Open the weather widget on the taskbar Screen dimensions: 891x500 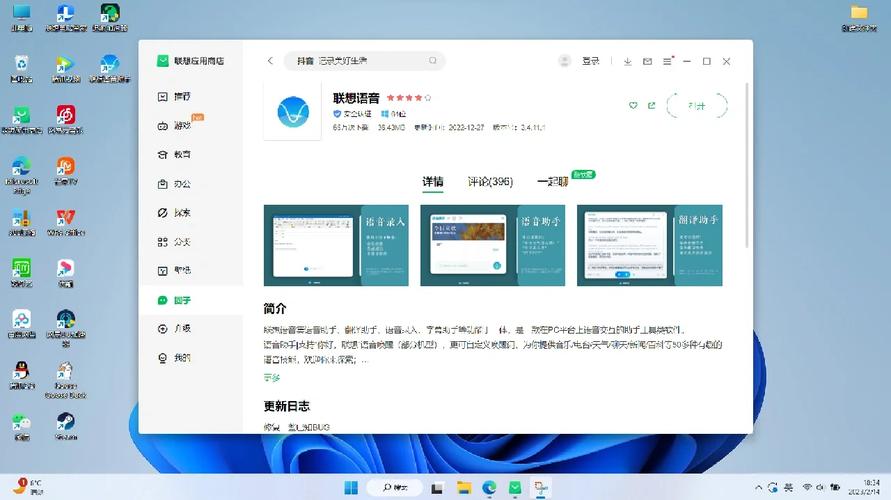[x=27, y=487]
